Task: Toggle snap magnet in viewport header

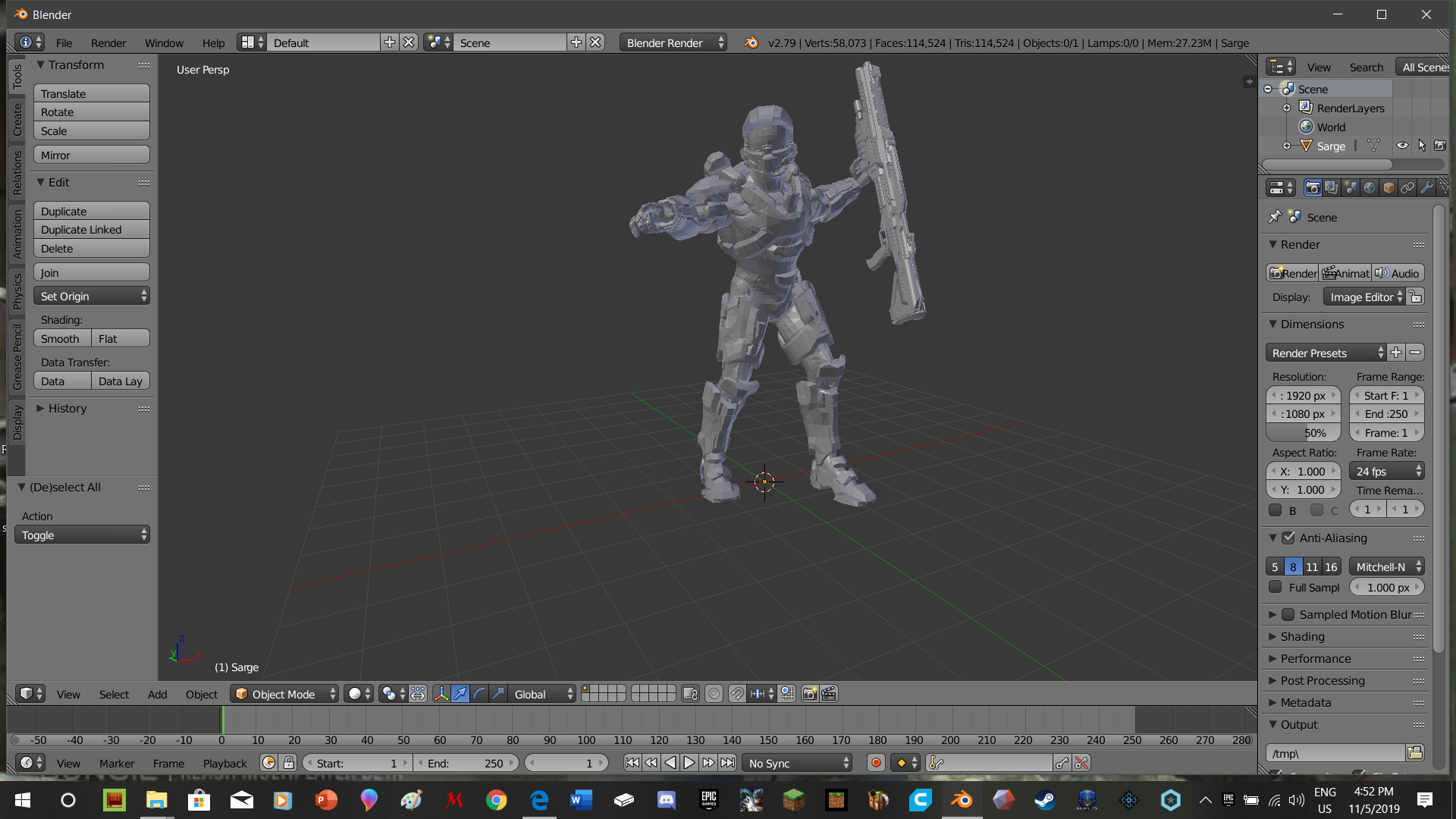Action: click(x=737, y=694)
